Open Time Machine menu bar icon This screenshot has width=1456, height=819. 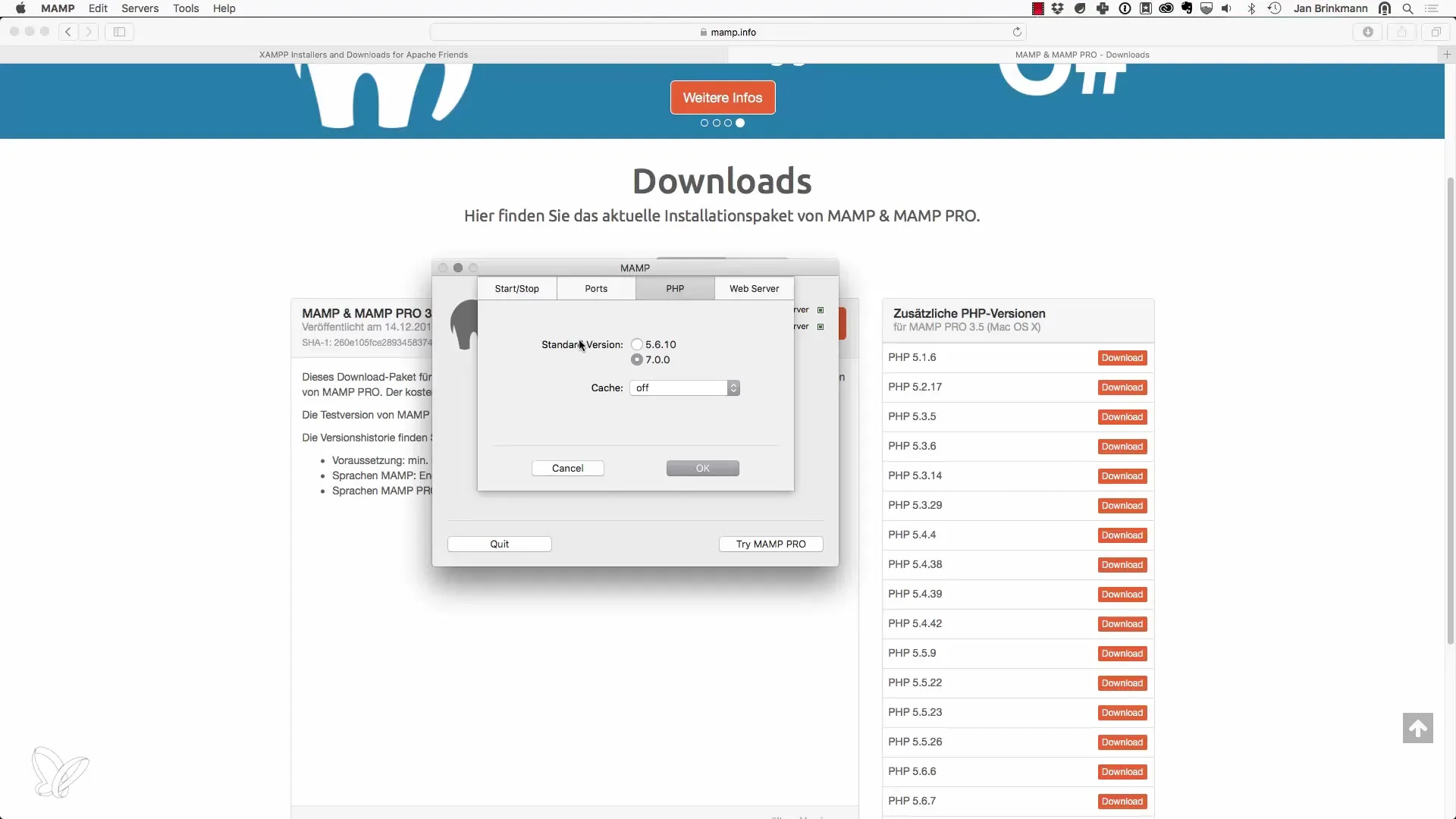1275,8
